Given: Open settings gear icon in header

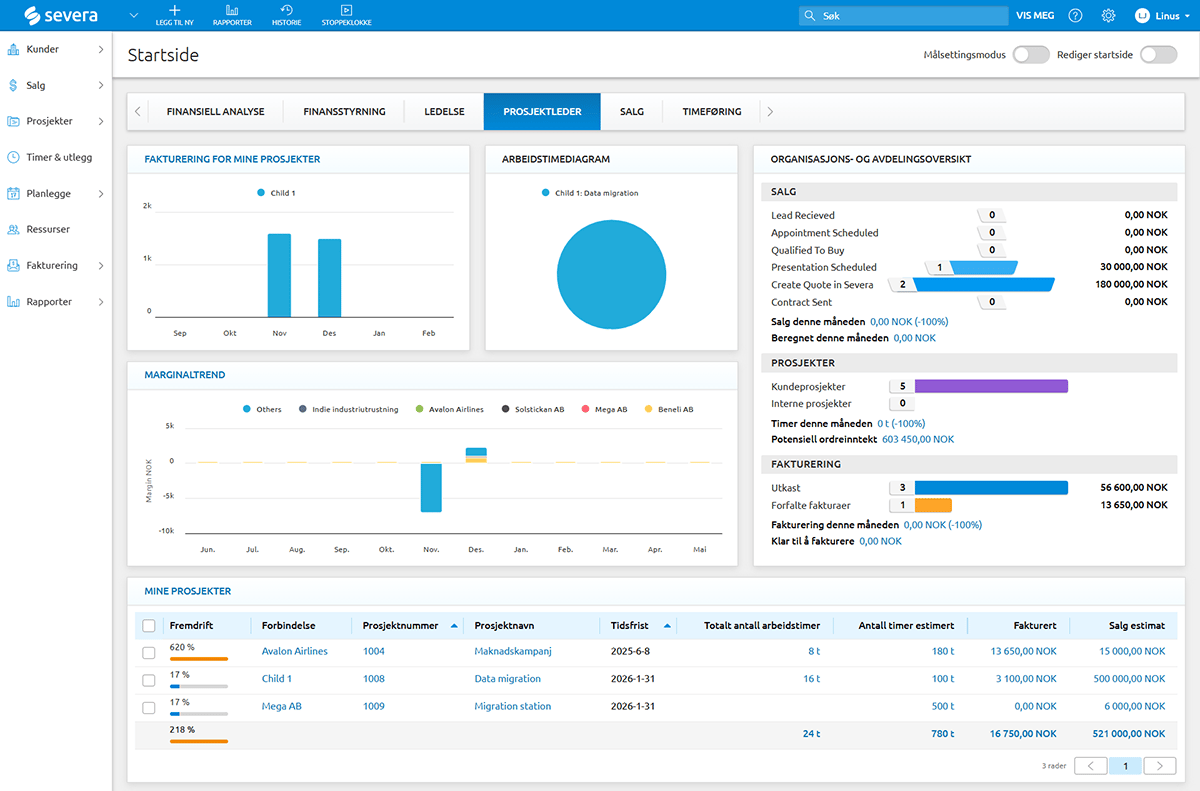Looking at the screenshot, I should pyautogui.click(x=1108, y=16).
